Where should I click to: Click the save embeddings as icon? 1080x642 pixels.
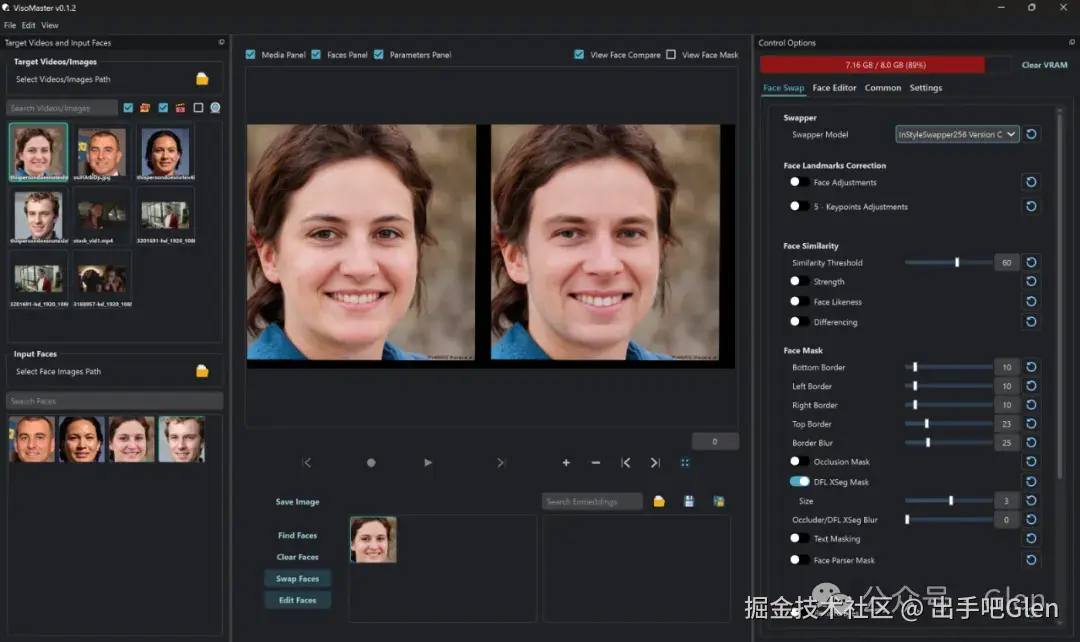point(718,501)
